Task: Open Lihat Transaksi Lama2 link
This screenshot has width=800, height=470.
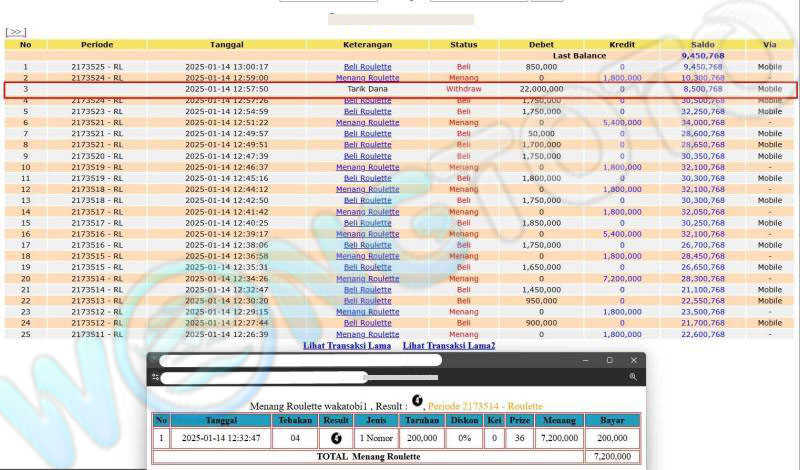Action: coord(448,346)
